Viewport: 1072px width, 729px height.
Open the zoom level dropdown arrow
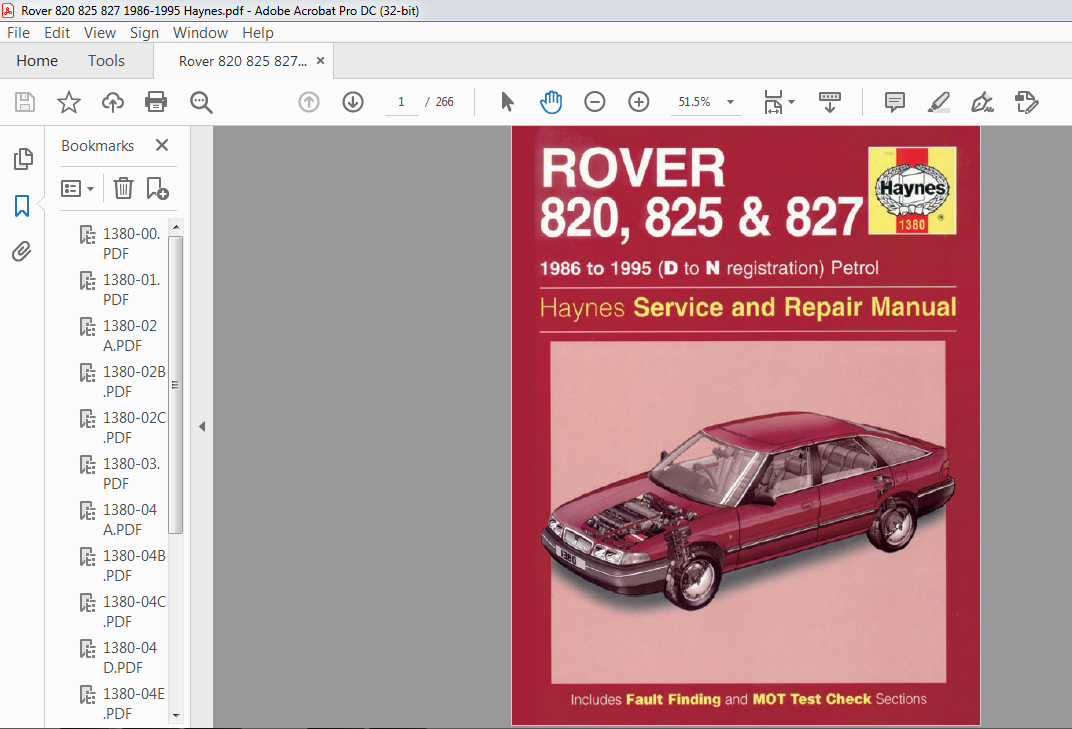tap(730, 103)
